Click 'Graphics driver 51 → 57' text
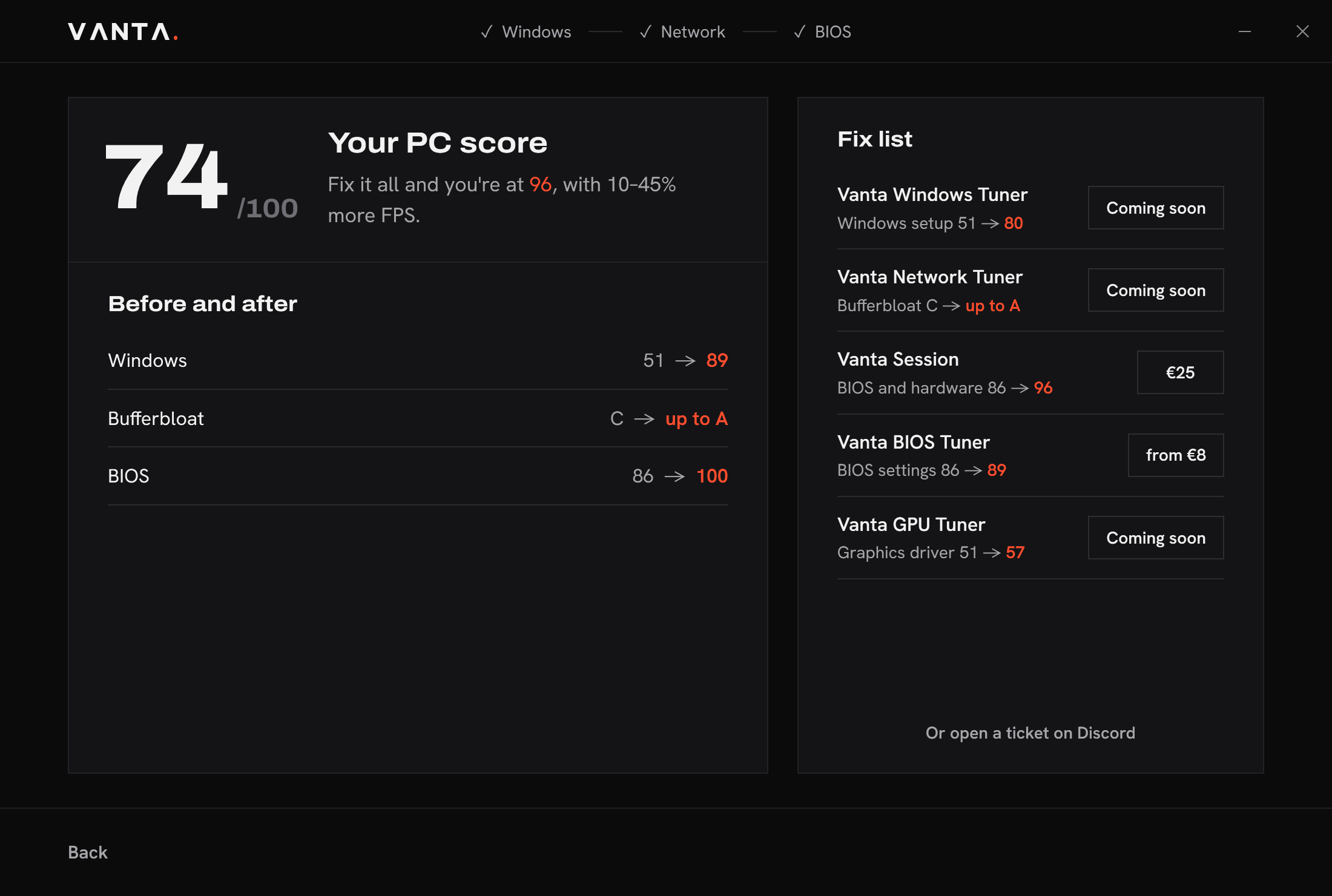Viewport: 1332px width, 896px height. (931, 552)
